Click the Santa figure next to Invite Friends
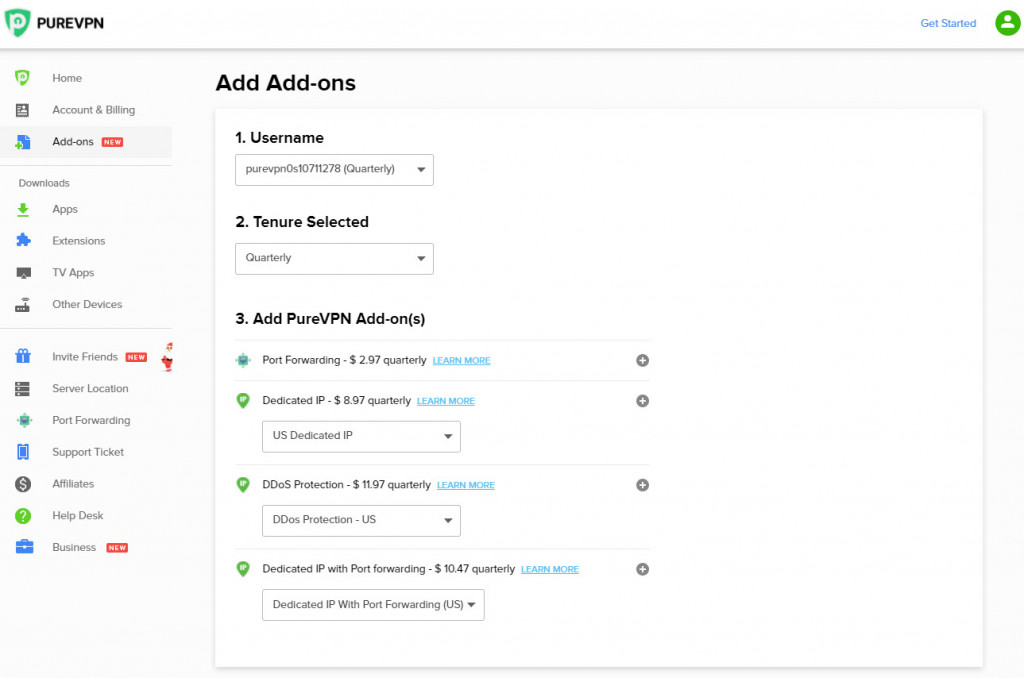 coord(168,357)
